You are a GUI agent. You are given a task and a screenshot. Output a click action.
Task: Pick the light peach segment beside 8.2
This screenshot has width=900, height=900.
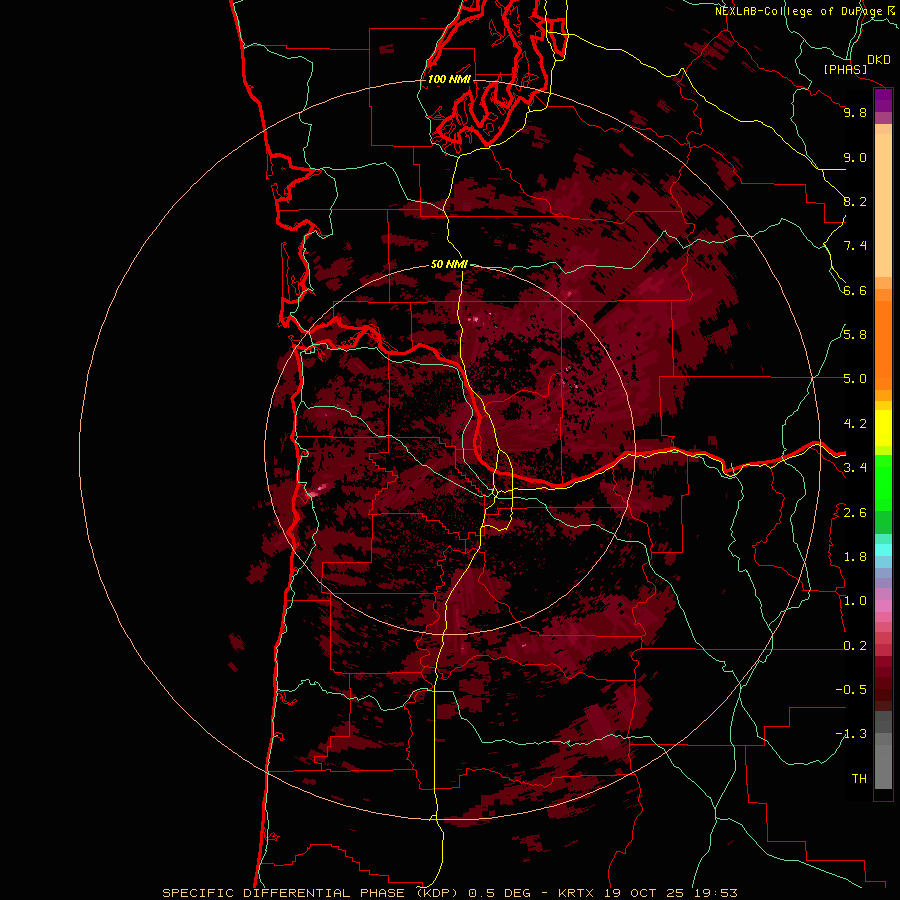(883, 205)
